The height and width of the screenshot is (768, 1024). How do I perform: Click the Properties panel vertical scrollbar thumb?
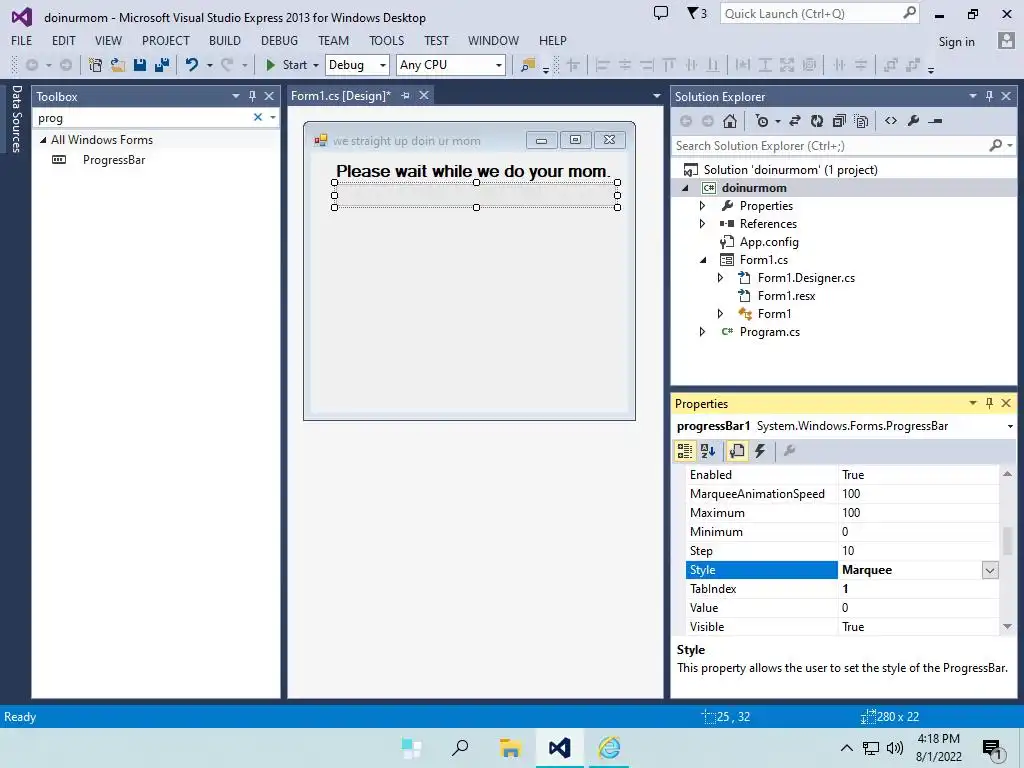[x=1008, y=539]
